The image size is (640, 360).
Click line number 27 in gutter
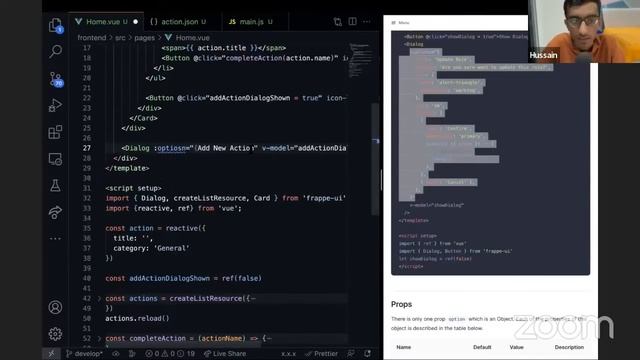click(x=87, y=148)
